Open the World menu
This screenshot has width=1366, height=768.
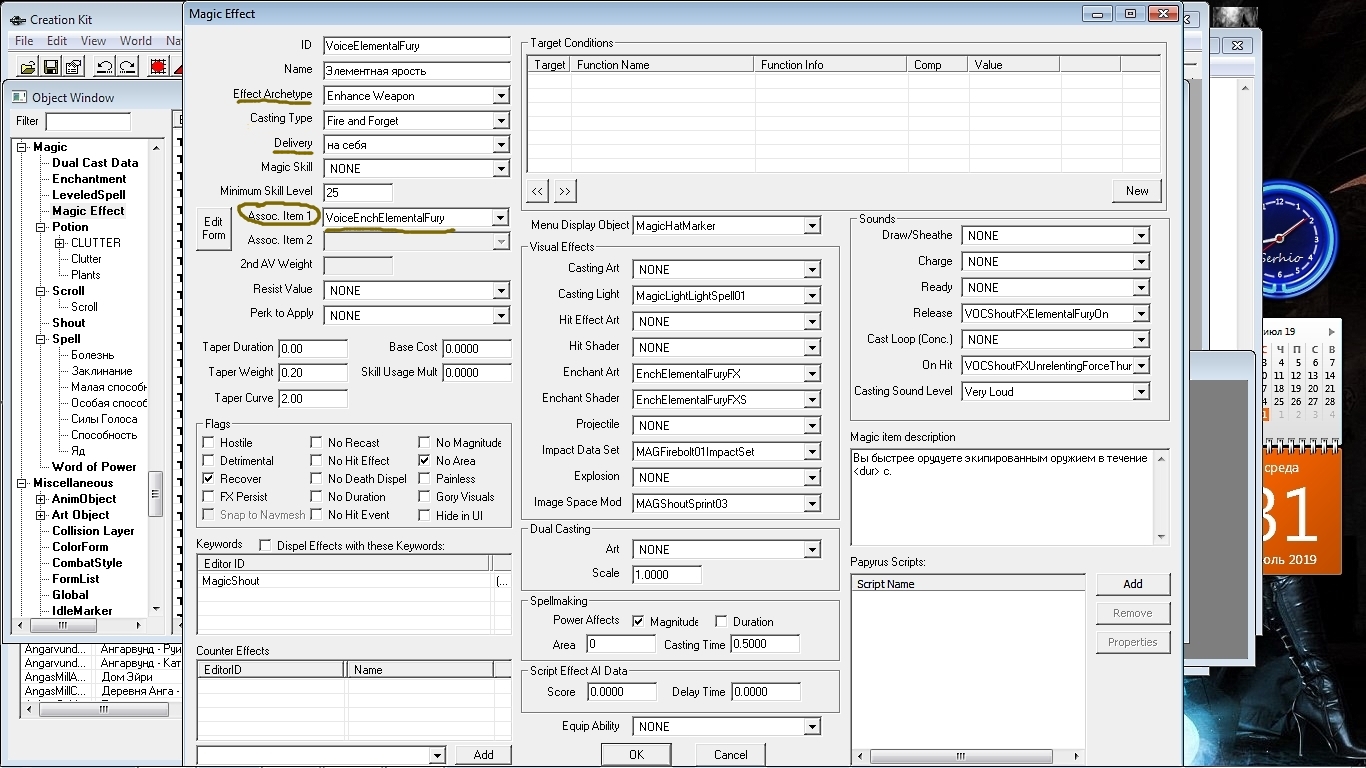point(136,41)
